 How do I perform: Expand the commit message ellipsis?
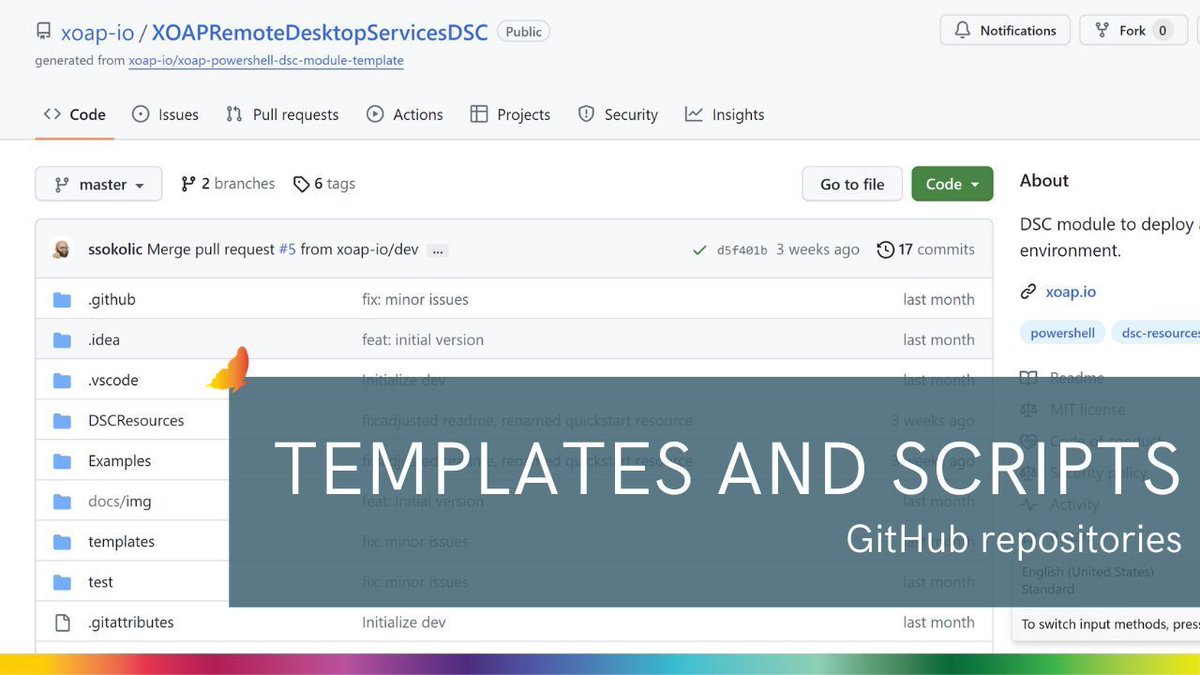pyautogui.click(x=437, y=250)
